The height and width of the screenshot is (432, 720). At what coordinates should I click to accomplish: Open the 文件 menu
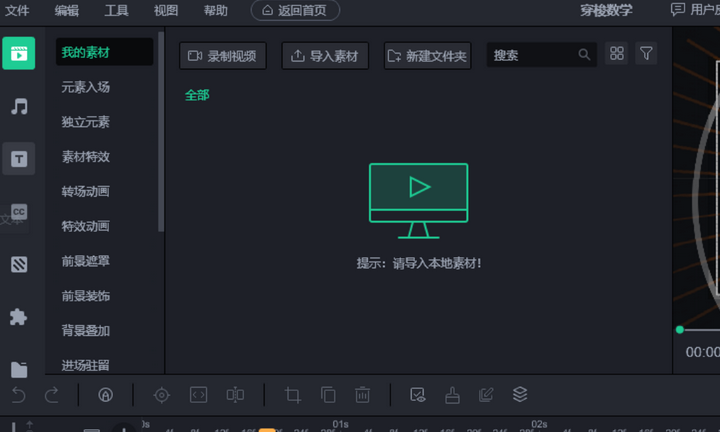18,11
